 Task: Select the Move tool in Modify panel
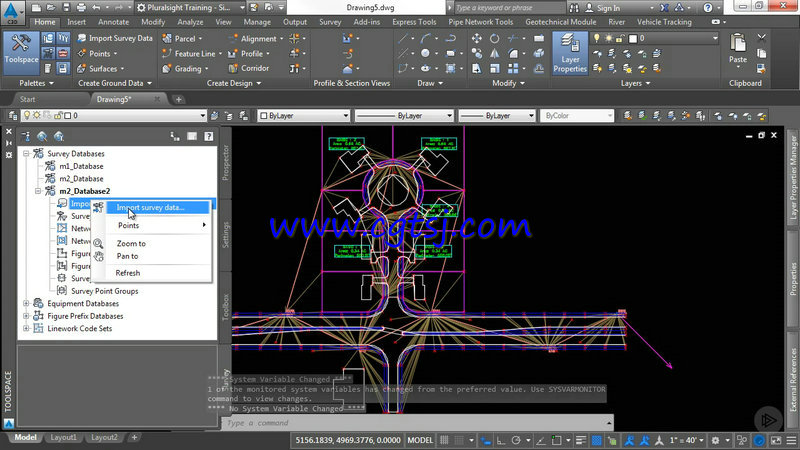click(477, 38)
